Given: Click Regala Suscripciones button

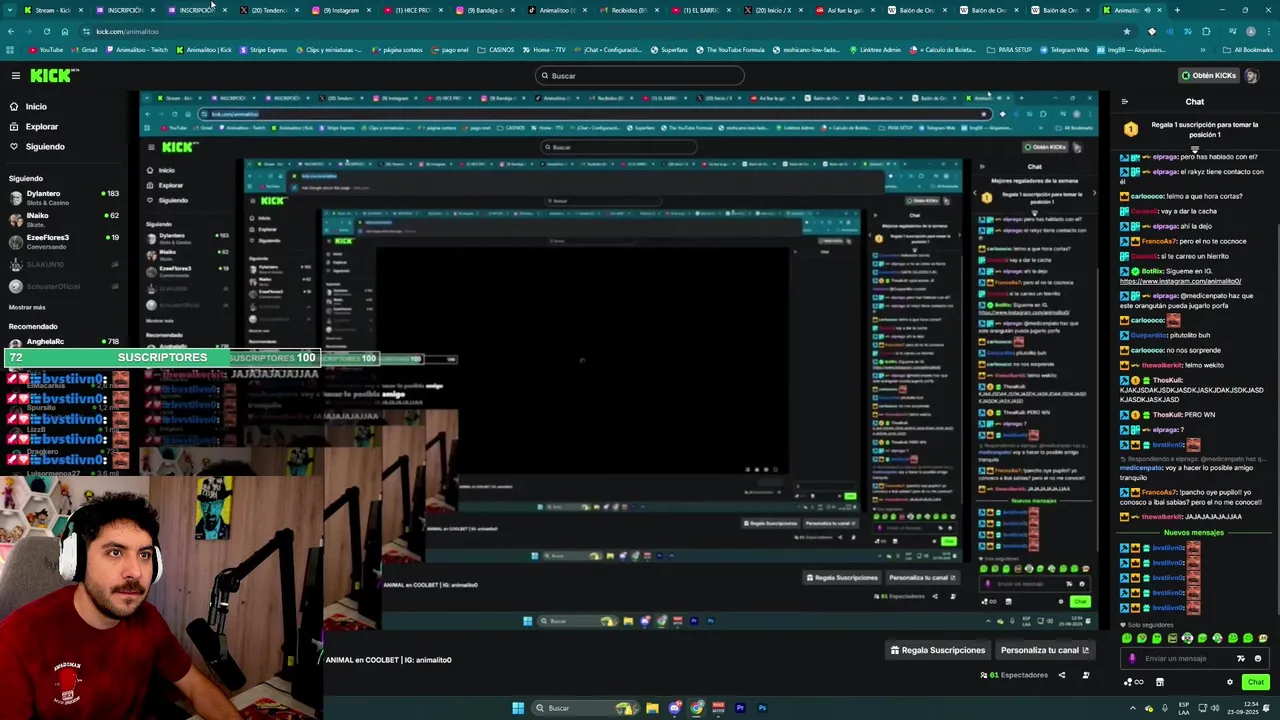Looking at the screenshot, I should coord(938,651).
